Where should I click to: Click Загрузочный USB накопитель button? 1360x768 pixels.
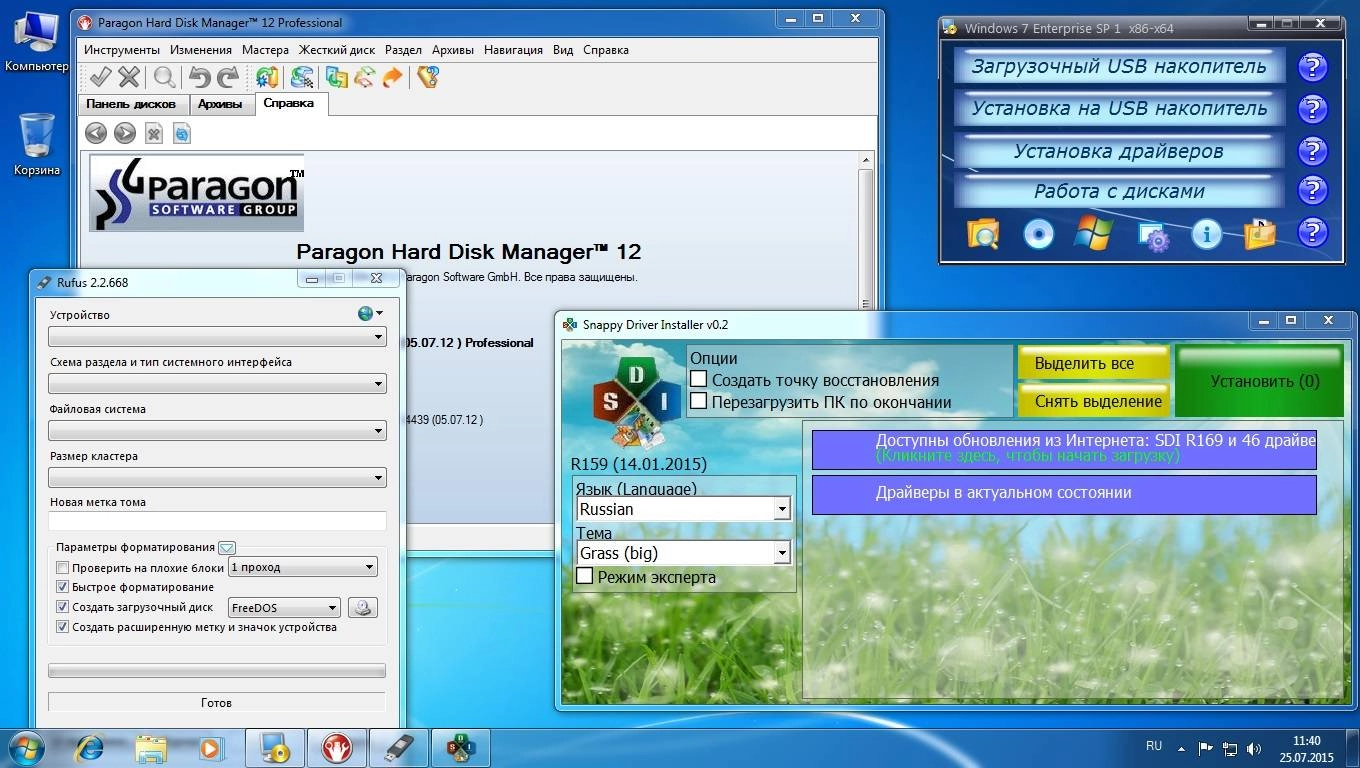[1119, 67]
